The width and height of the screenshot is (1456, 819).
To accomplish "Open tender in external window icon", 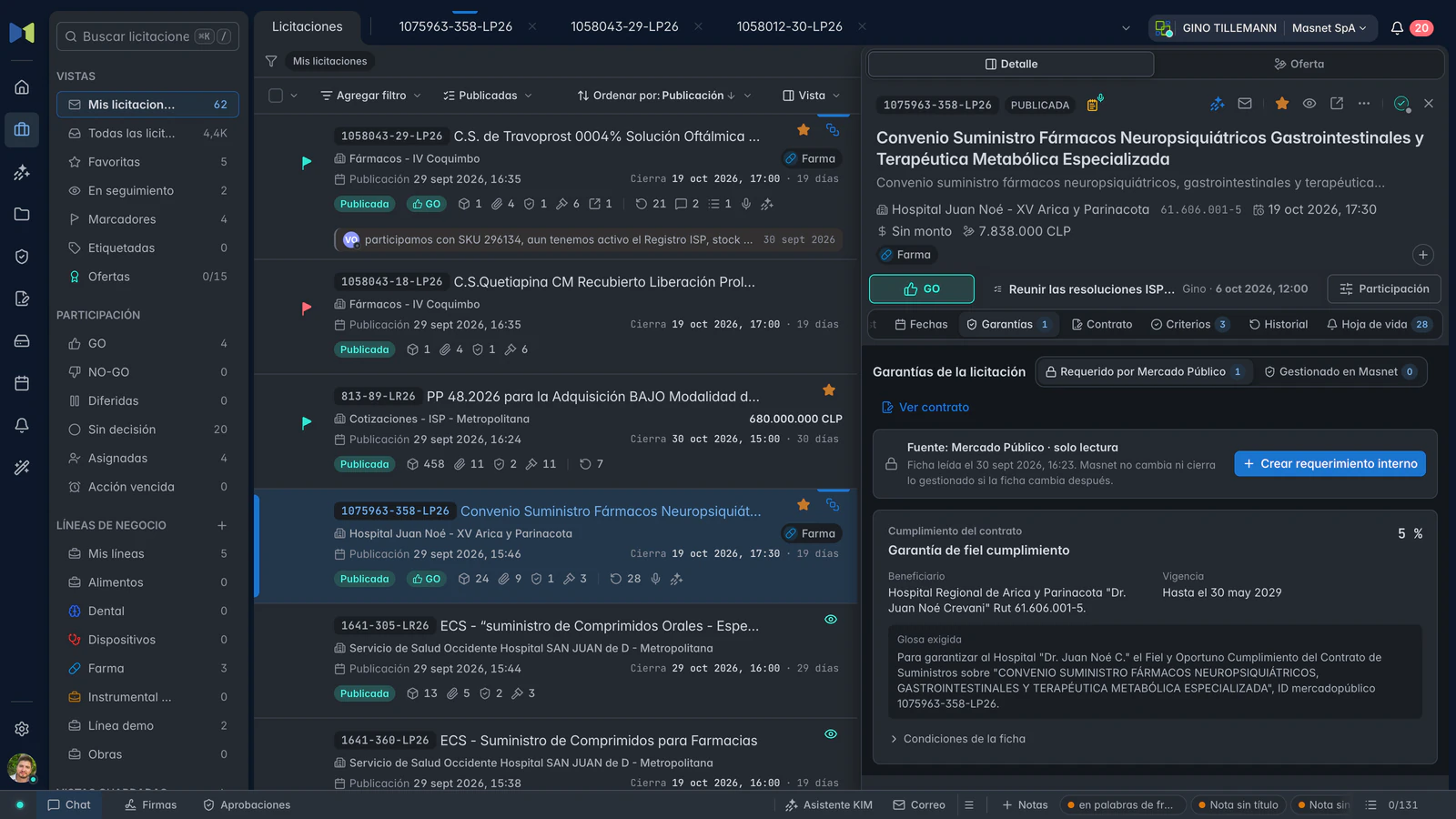I will tap(1337, 104).
